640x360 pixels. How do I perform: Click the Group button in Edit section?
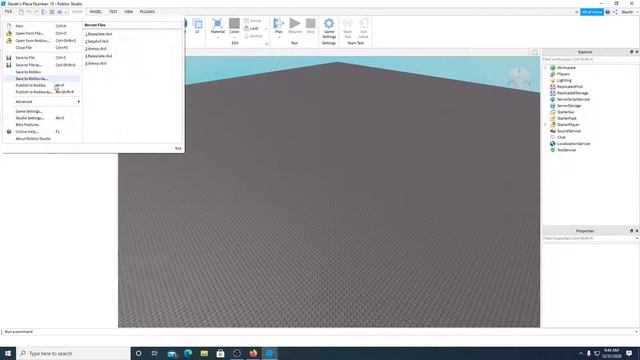click(253, 20)
